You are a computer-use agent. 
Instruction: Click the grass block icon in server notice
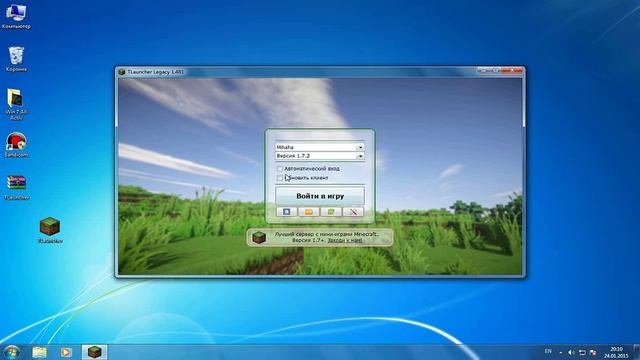[259, 237]
